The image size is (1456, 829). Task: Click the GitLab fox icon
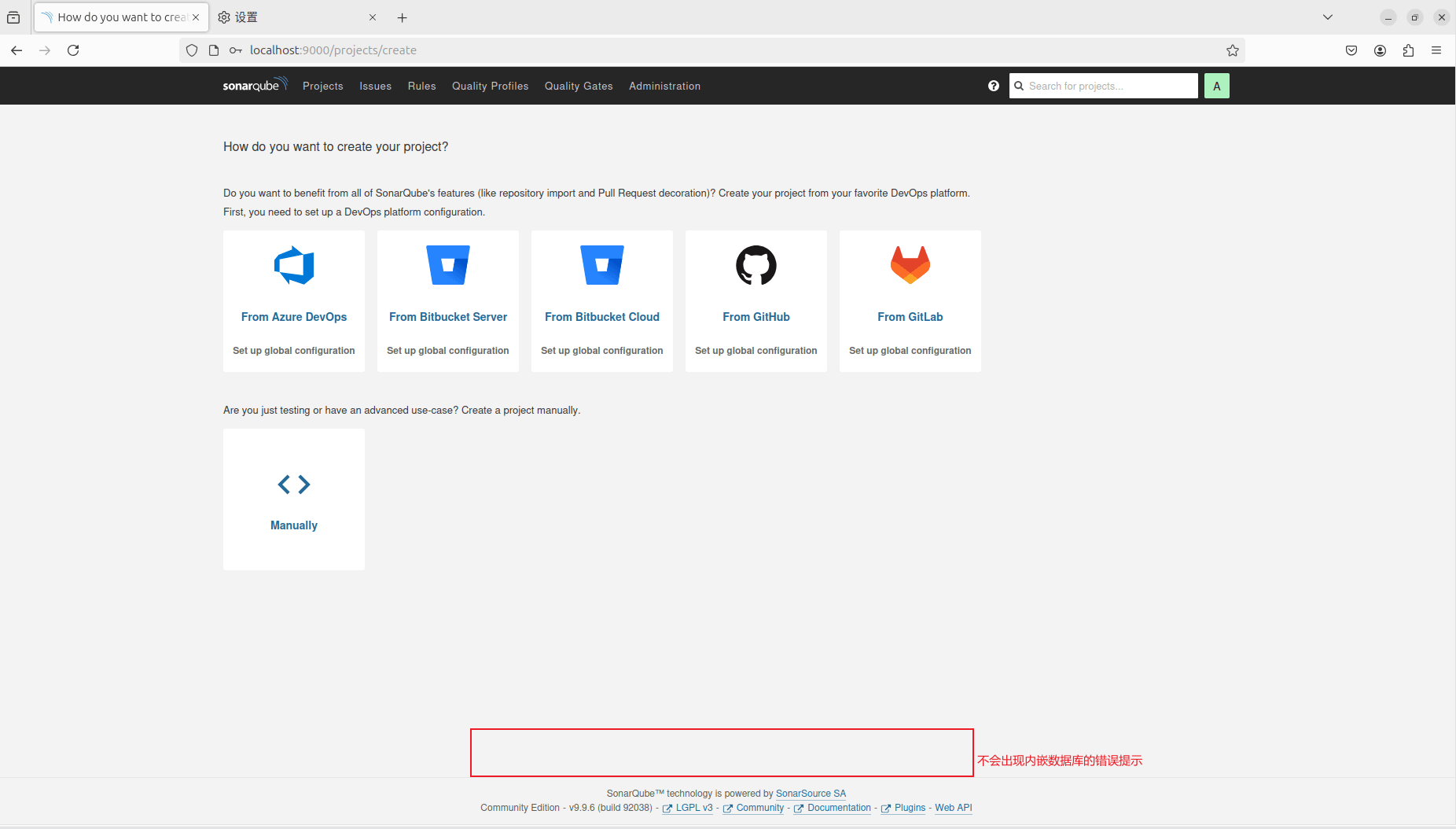tap(910, 265)
